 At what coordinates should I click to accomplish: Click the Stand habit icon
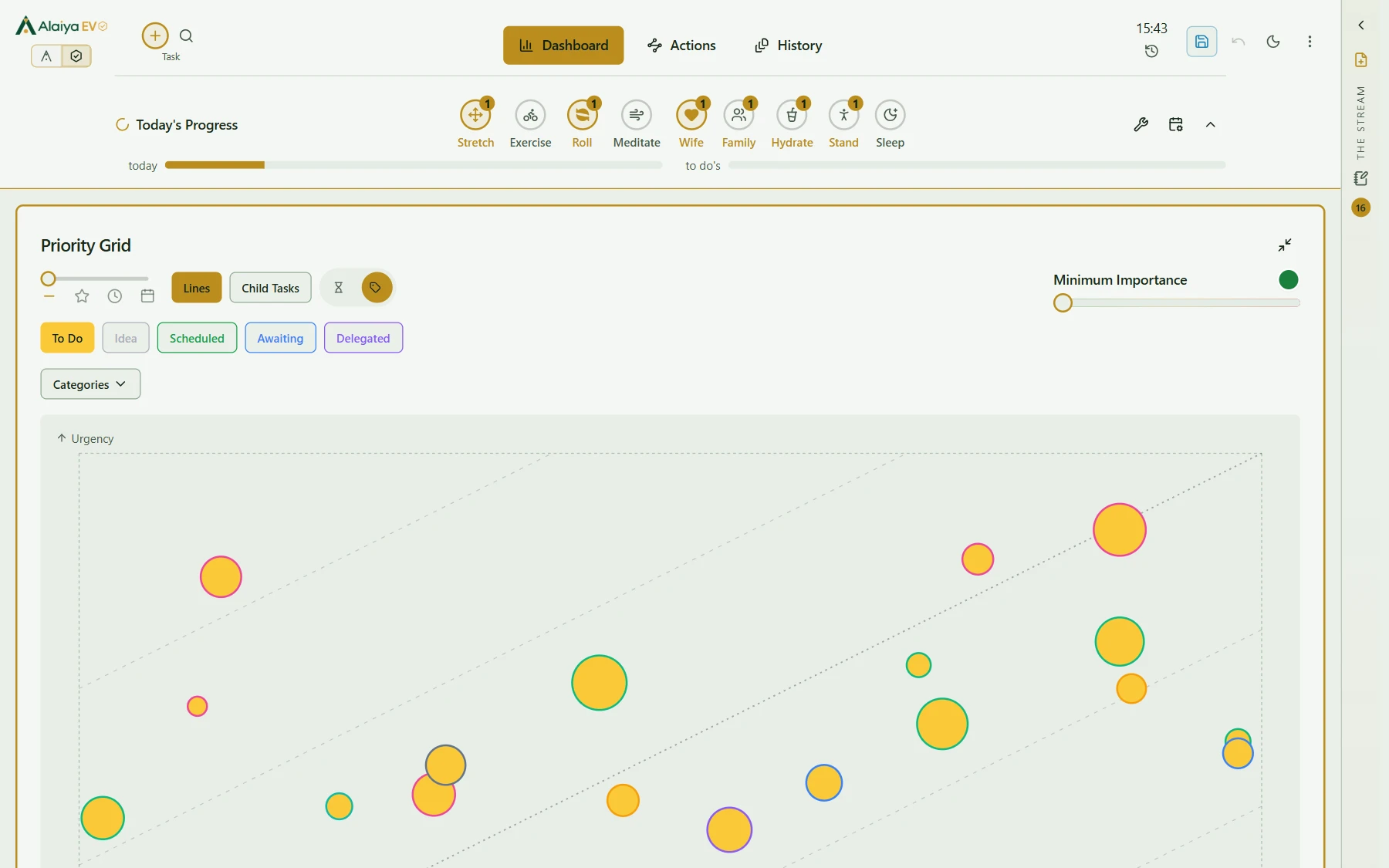[843, 115]
